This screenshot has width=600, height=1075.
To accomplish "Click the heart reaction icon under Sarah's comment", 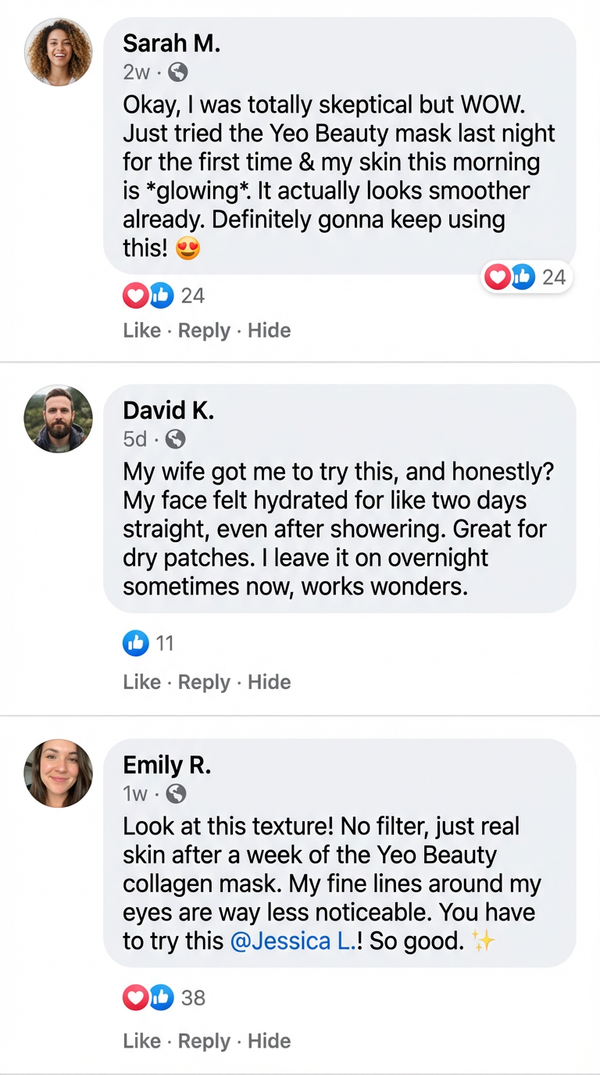I will click(x=135, y=295).
